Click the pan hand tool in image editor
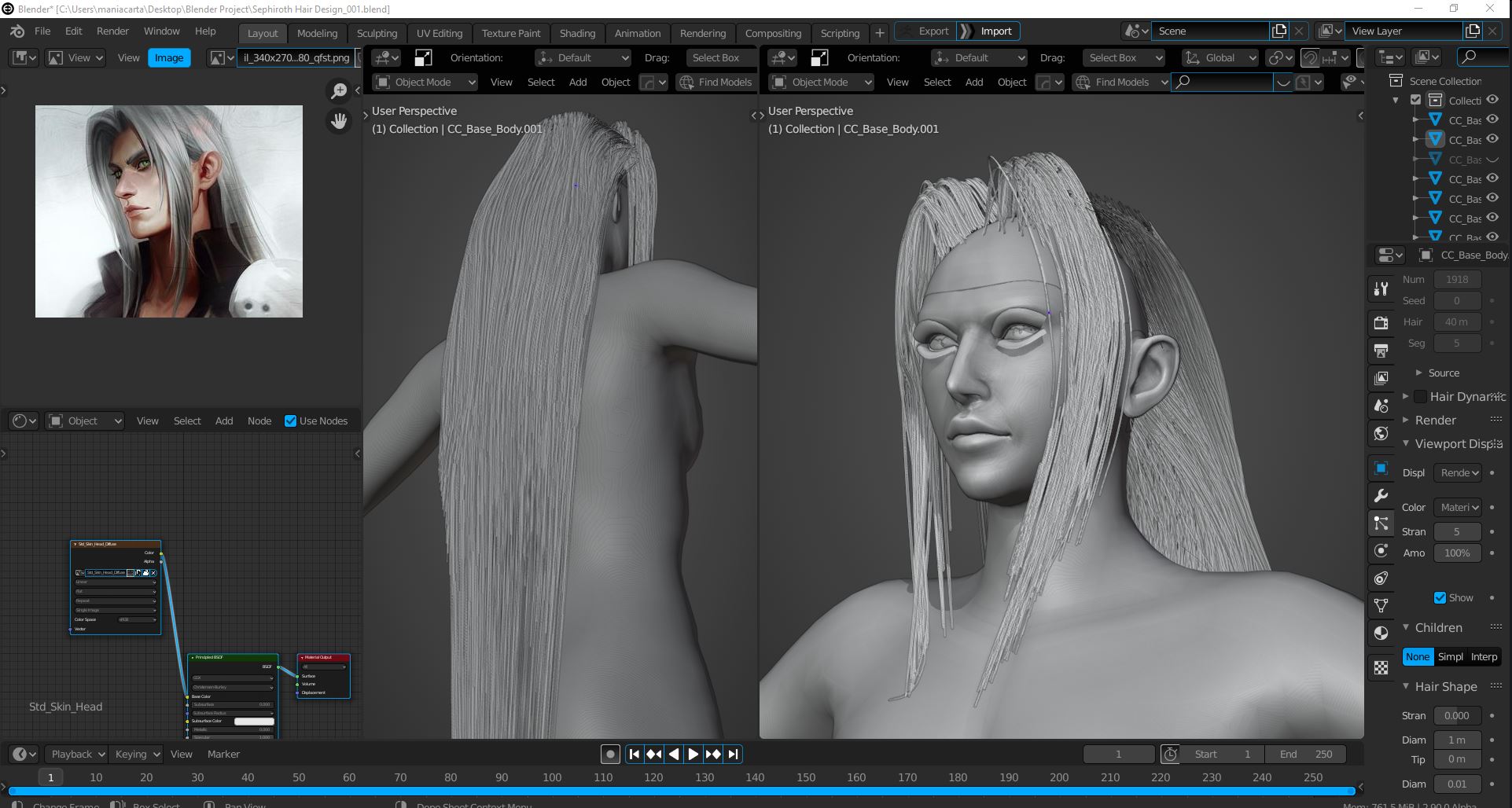 pyautogui.click(x=339, y=121)
